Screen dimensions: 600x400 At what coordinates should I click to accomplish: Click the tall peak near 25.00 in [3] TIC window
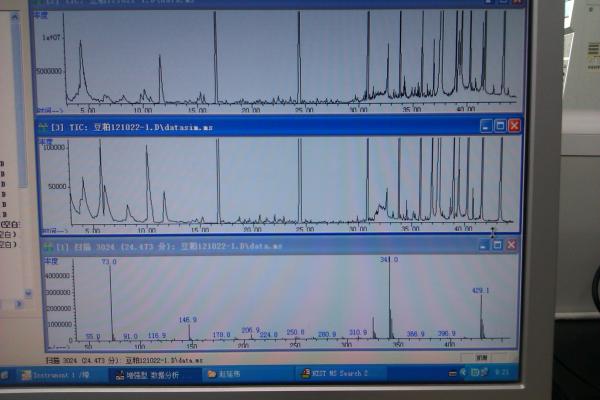pos(300,180)
